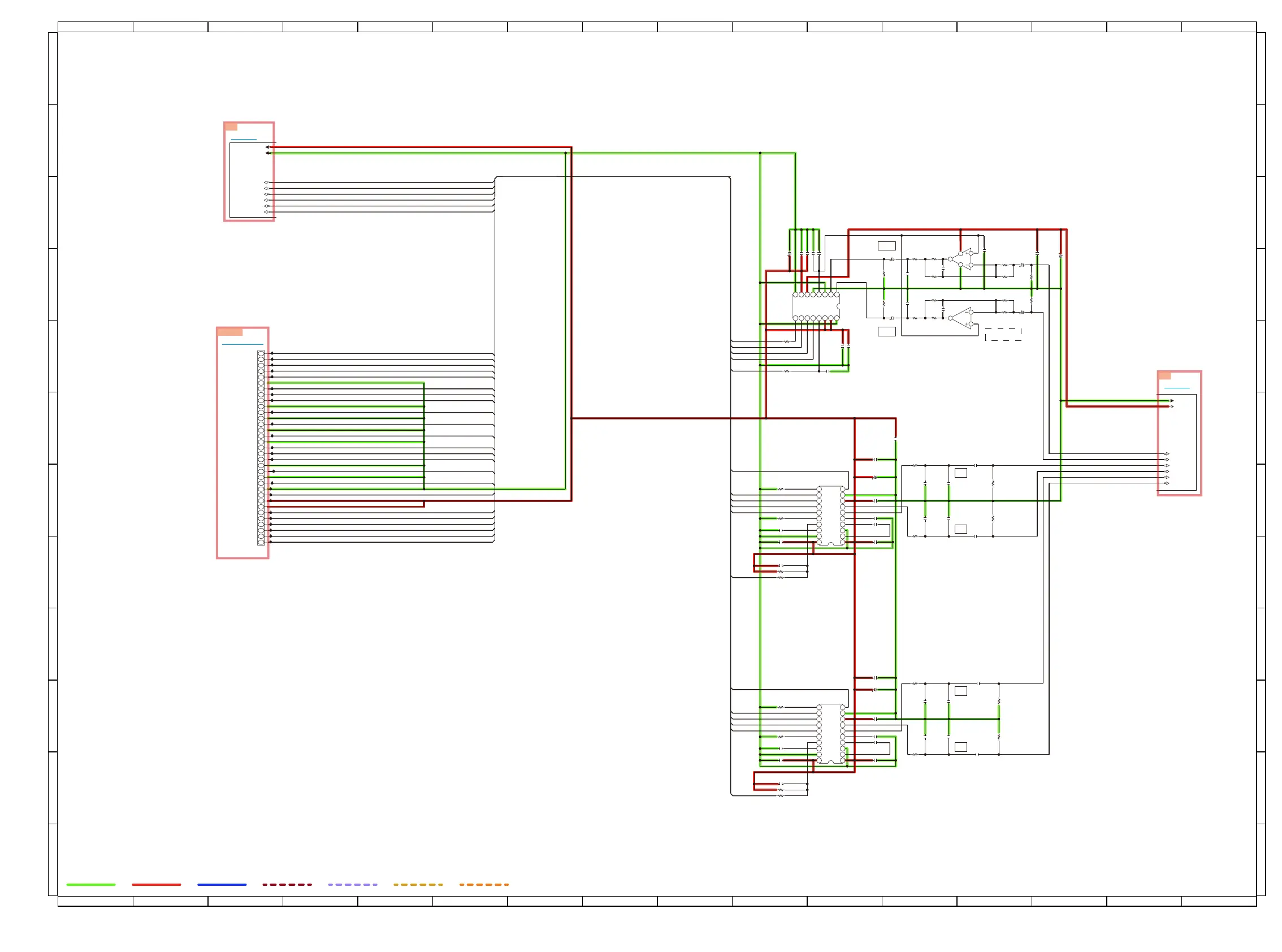Click the small empty box above upper op-amp
The height and width of the screenshot is (952, 1282).
[x=886, y=246]
